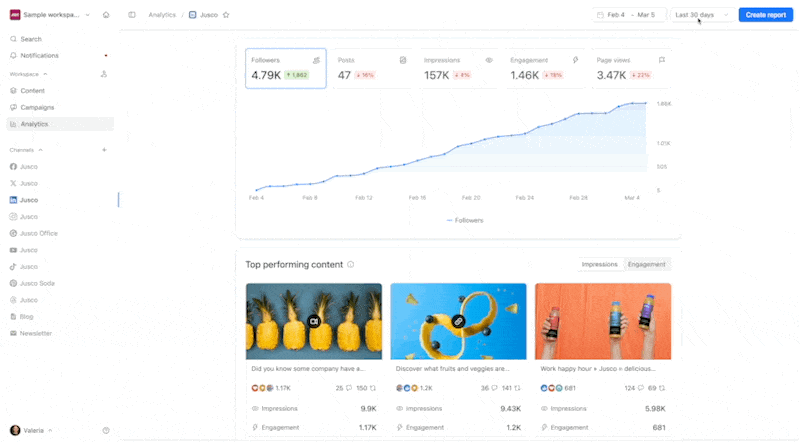Switch top content to Engagement
This screenshot has width=800, height=442.
click(x=647, y=264)
